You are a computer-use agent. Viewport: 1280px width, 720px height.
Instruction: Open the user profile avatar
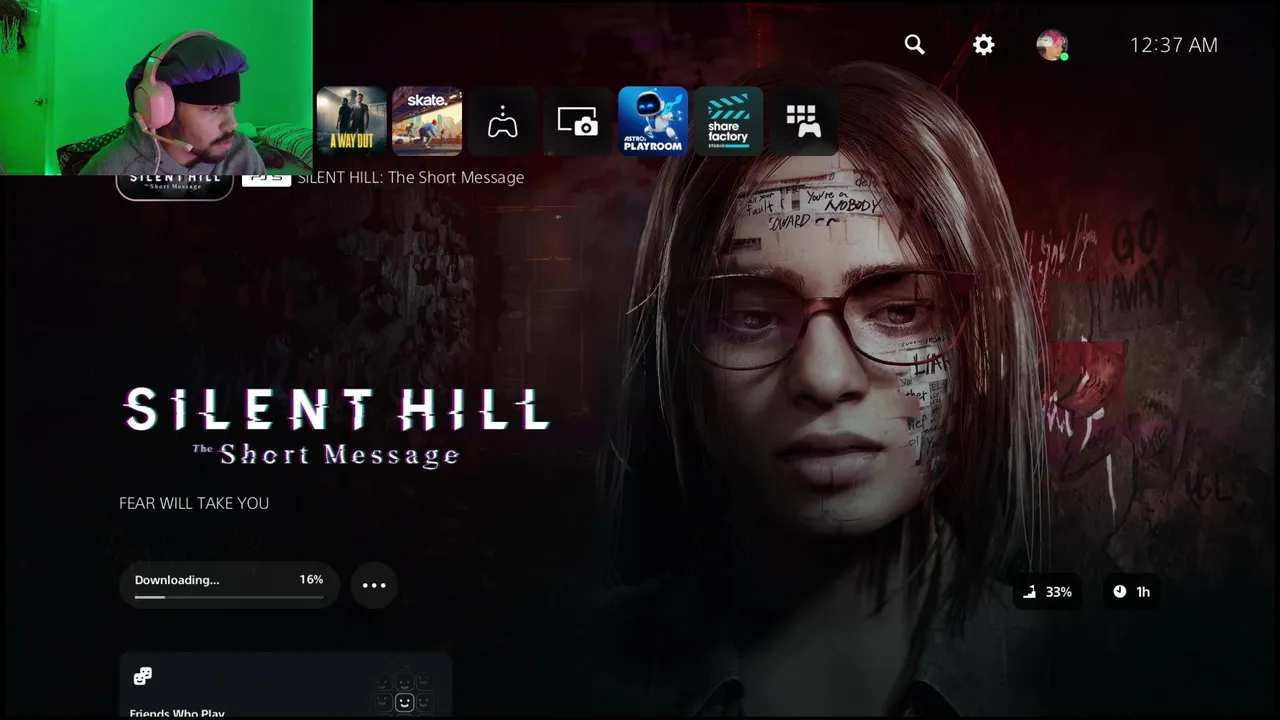point(1052,45)
